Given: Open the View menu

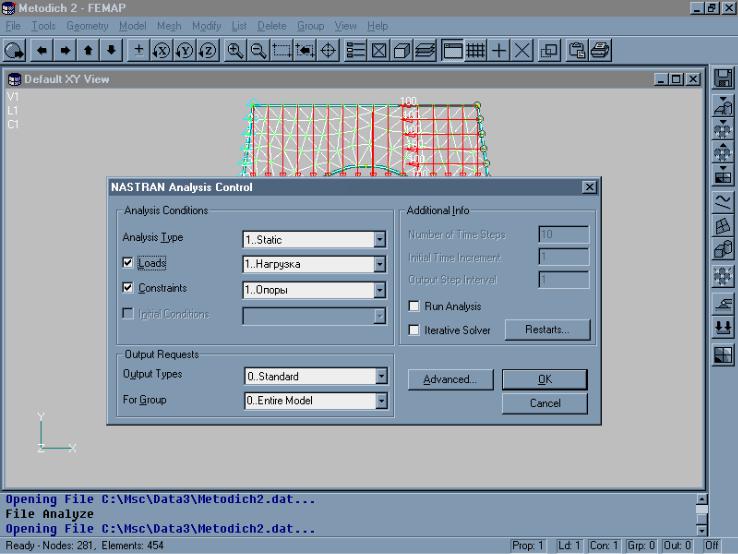Looking at the screenshot, I should pos(345,26).
